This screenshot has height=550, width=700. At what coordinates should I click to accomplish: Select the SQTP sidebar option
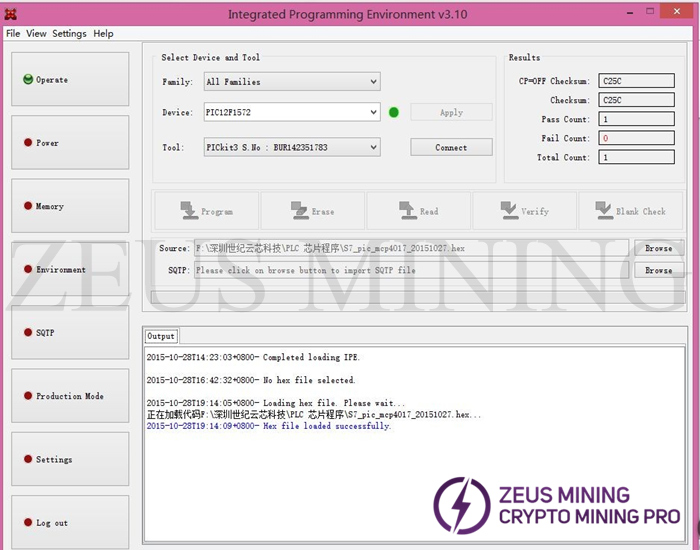coord(70,332)
